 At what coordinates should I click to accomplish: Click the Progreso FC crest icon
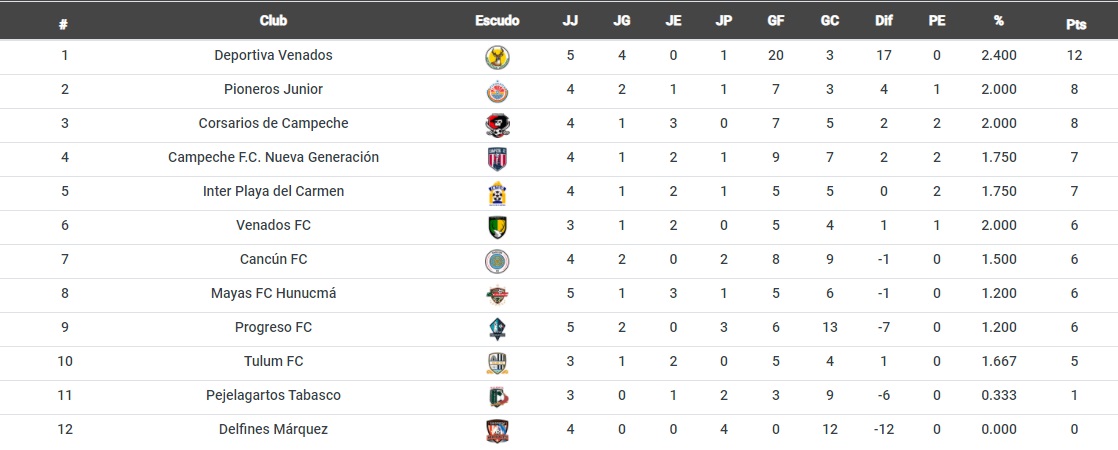(x=497, y=329)
